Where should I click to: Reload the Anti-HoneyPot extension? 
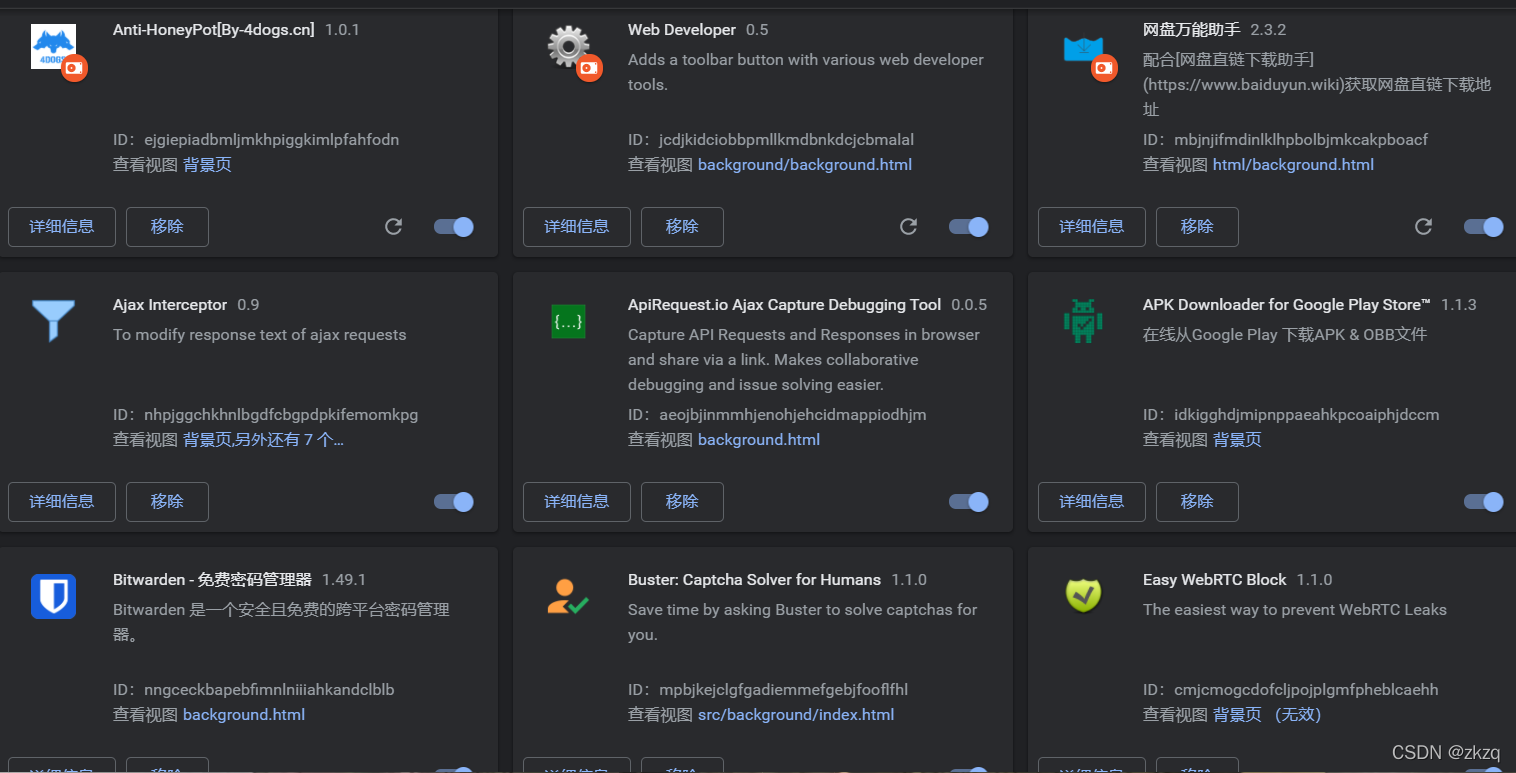tap(394, 227)
